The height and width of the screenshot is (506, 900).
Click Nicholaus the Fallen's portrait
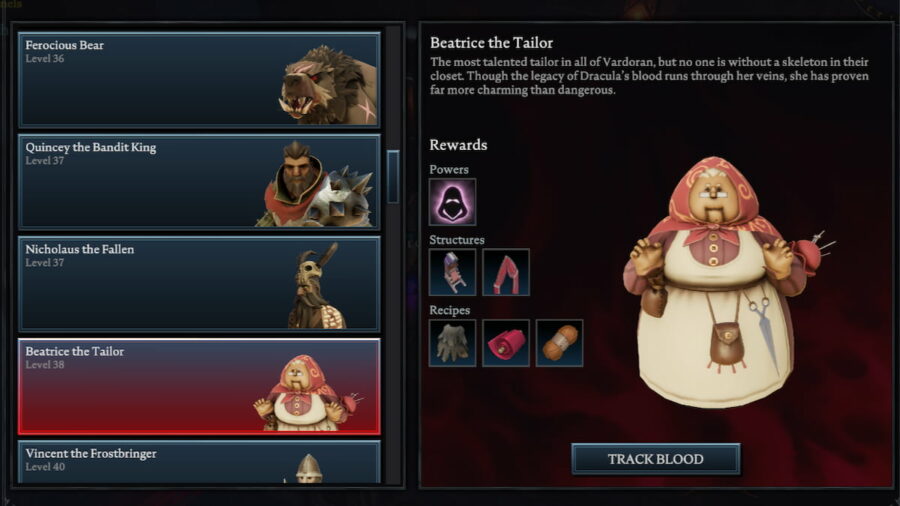pos(317,286)
